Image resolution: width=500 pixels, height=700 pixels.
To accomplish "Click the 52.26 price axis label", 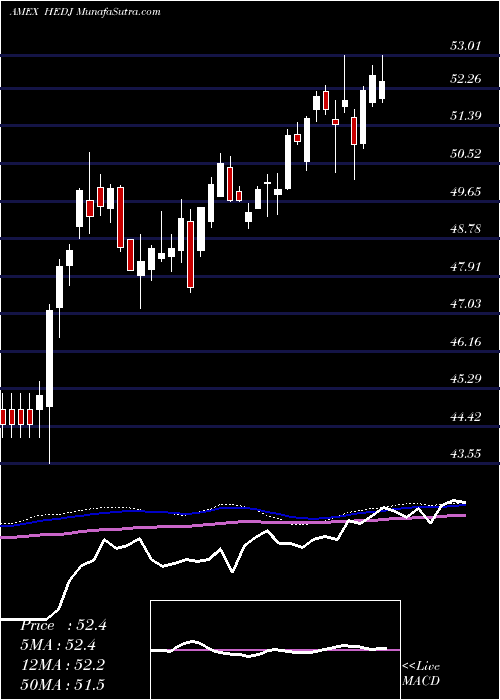I will (x=466, y=79).
